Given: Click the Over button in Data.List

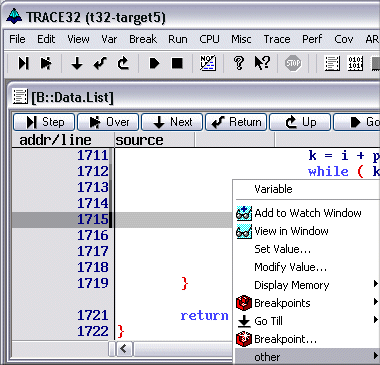Looking at the screenshot, I should pyautogui.click(x=108, y=122).
